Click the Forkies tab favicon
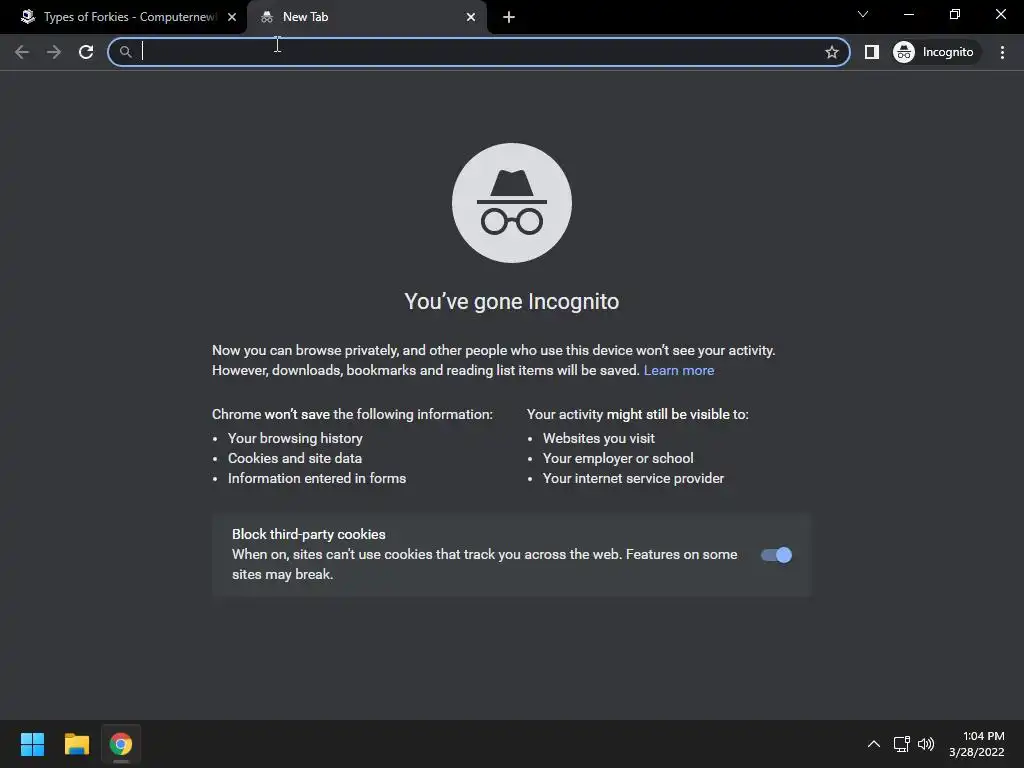Viewport: 1024px width, 768px height. (27, 16)
